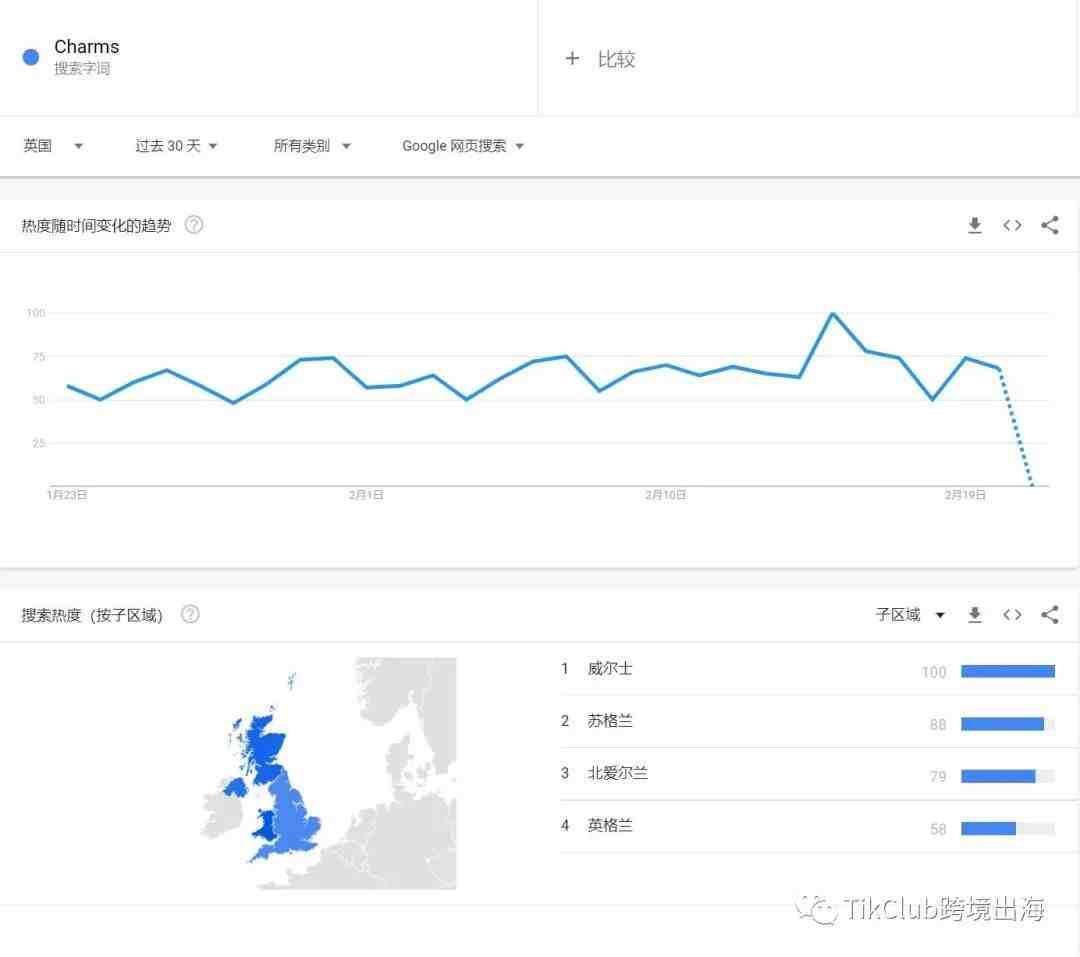
Task: Open help for 热度随时间变化的趋势
Action: point(194,225)
